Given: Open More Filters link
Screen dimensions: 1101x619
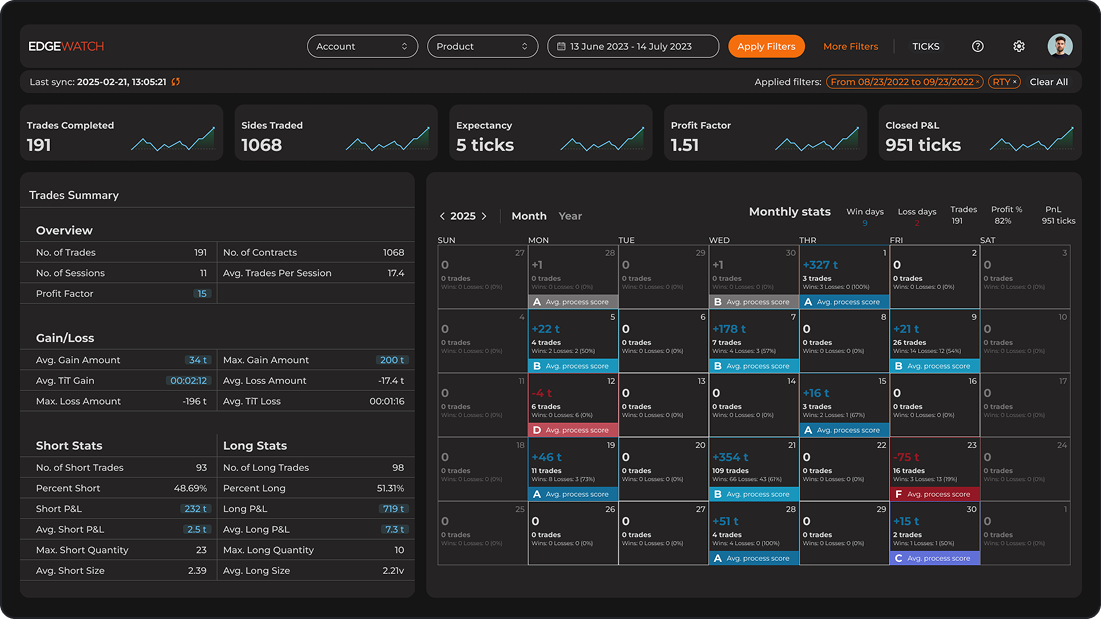Looking at the screenshot, I should point(850,47).
